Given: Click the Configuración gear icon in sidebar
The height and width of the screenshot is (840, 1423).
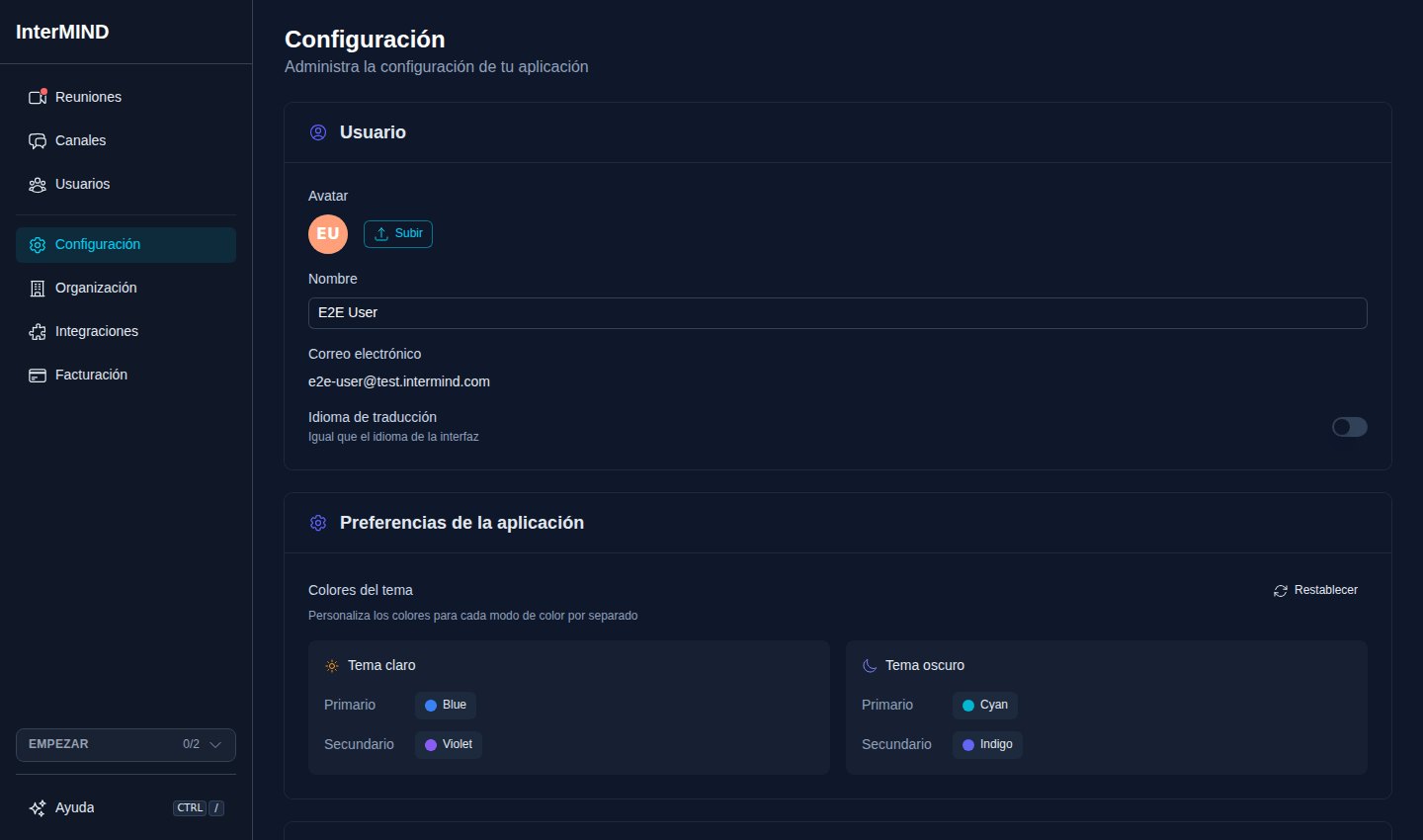Looking at the screenshot, I should pyautogui.click(x=38, y=244).
